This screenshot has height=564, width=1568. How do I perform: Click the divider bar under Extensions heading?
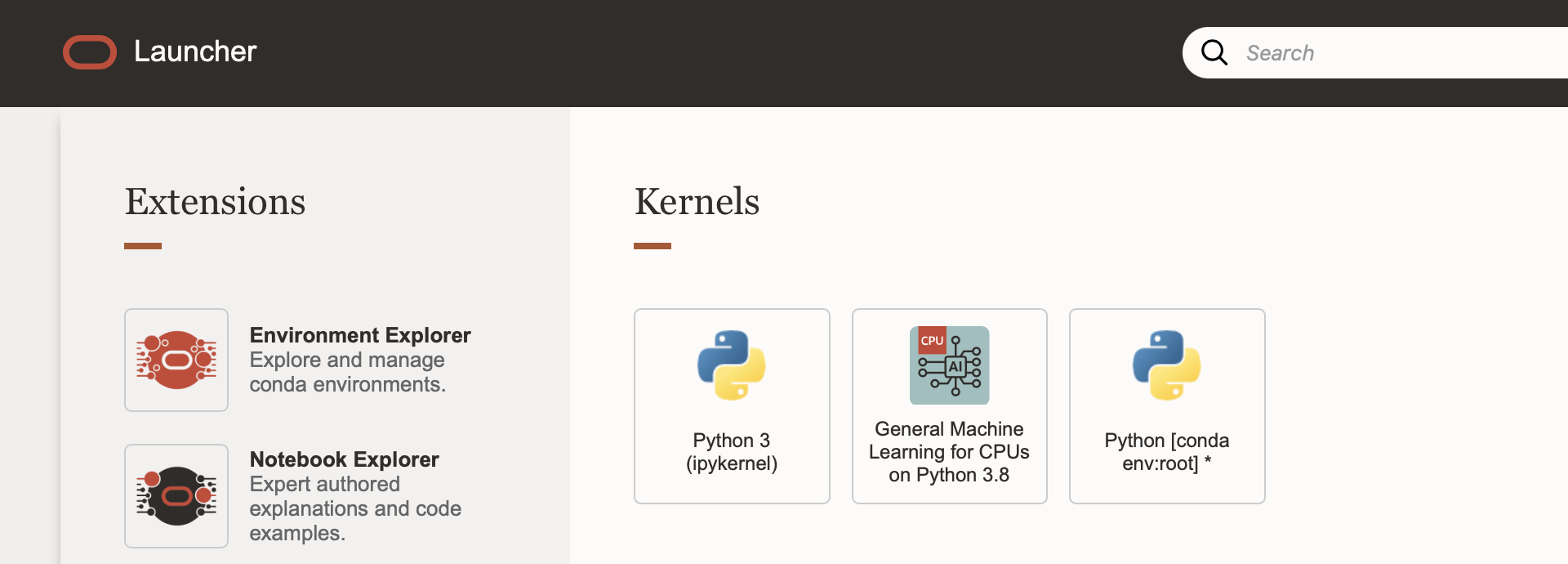143,245
